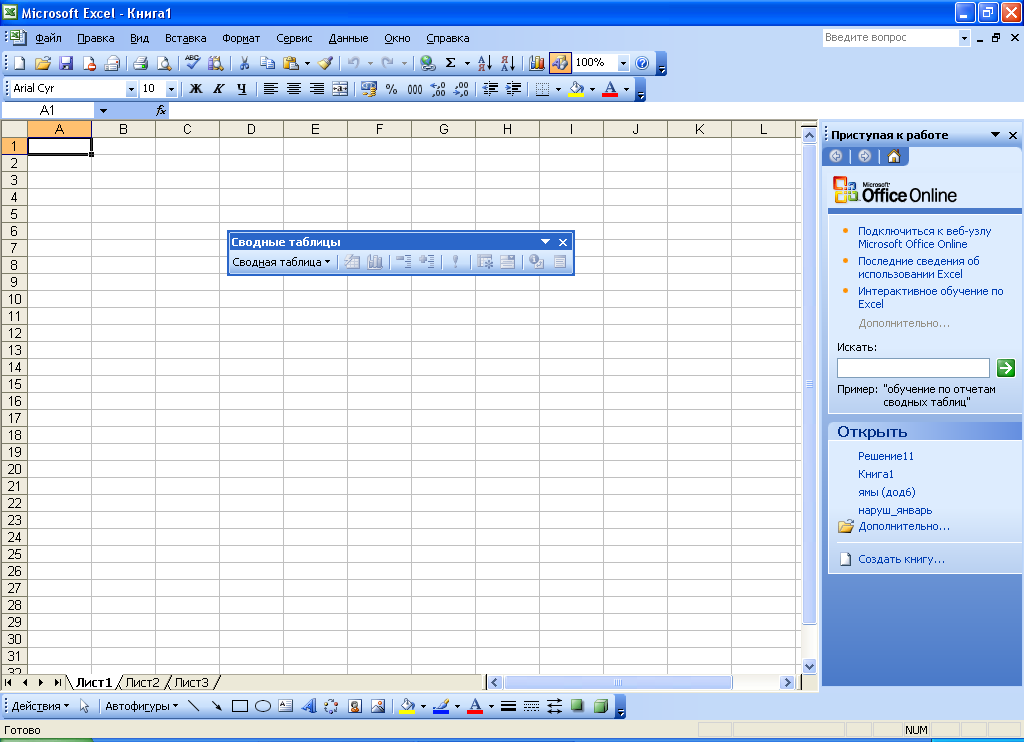Create a new workbook via toolbar icon
The width and height of the screenshot is (1024, 742).
pos(20,63)
